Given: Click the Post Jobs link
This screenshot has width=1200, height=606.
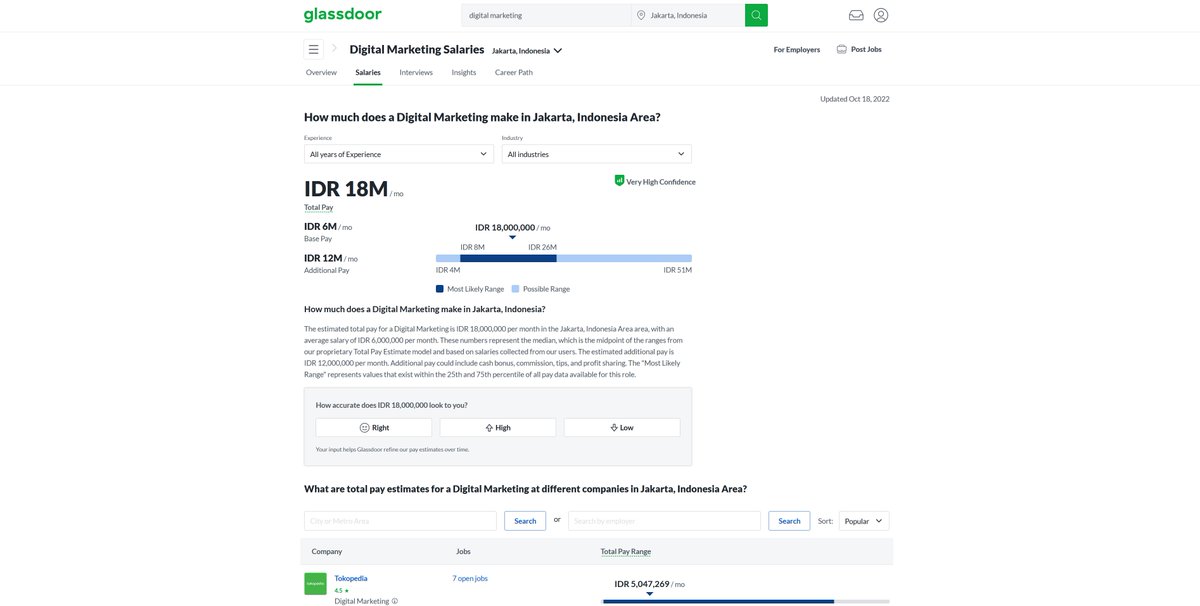Looking at the screenshot, I should (x=866, y=49).
